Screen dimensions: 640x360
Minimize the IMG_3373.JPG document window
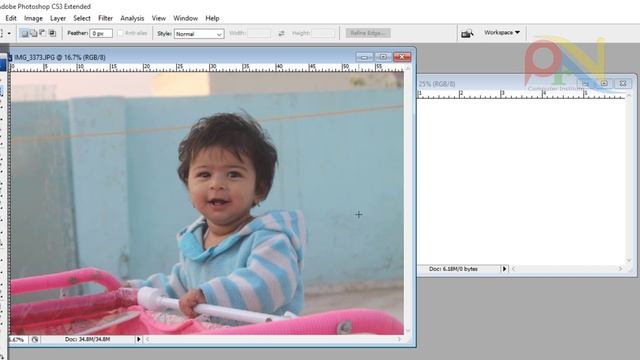click(364, 57)
